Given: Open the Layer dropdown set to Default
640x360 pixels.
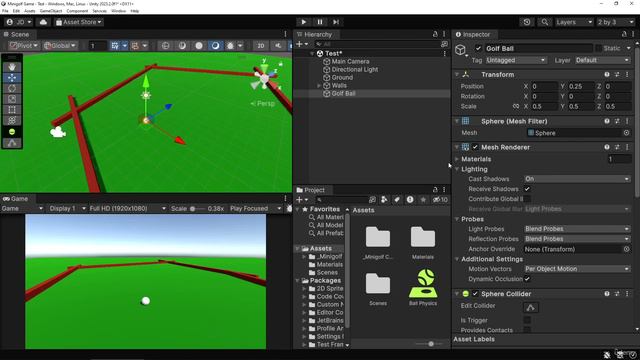Looking at the screenshot, I should tap(602, 60).
